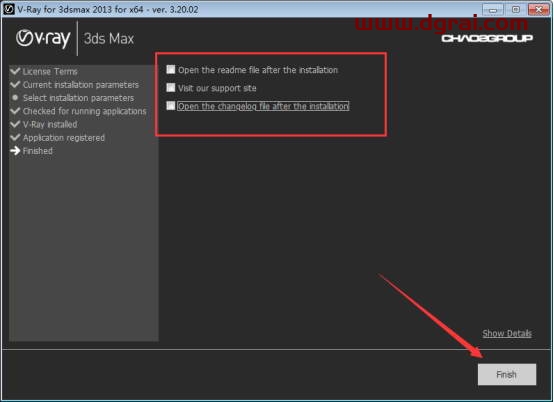Click the arrow icon beside Finished
554x402 pixels.
[x=15, y=151]
